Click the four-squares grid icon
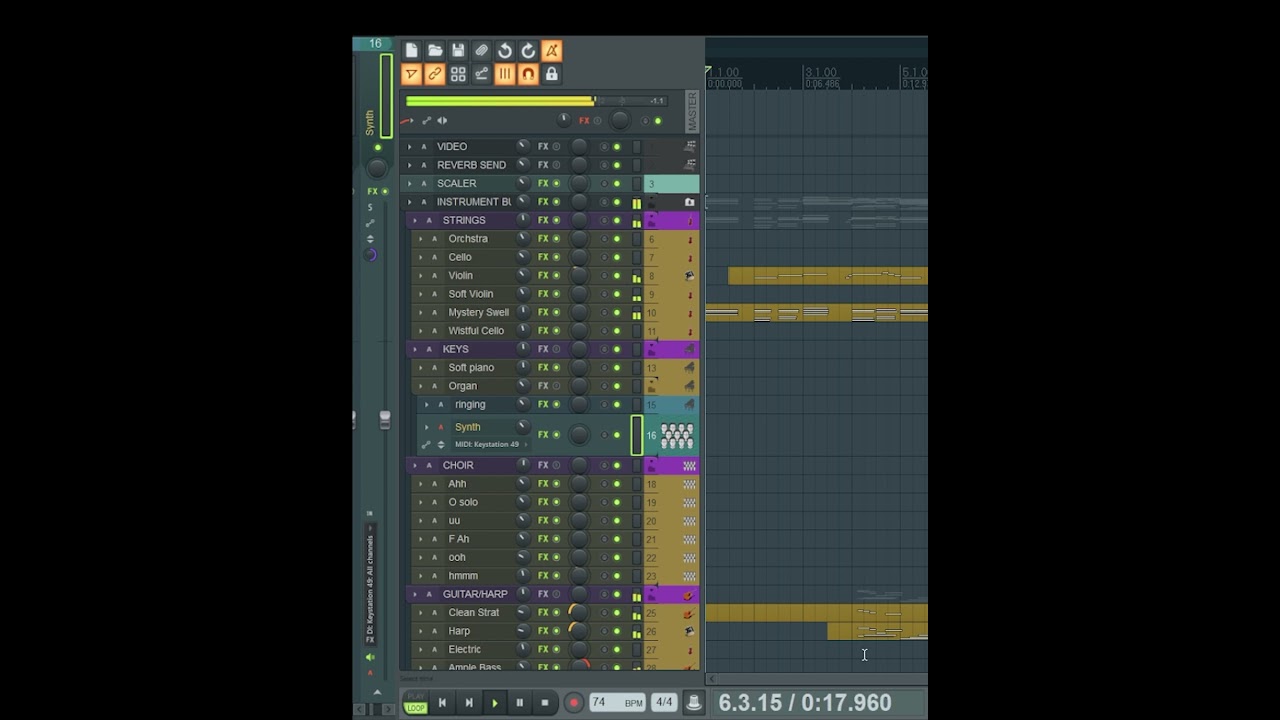This screenshot has height=720, width=1280. 458,74
